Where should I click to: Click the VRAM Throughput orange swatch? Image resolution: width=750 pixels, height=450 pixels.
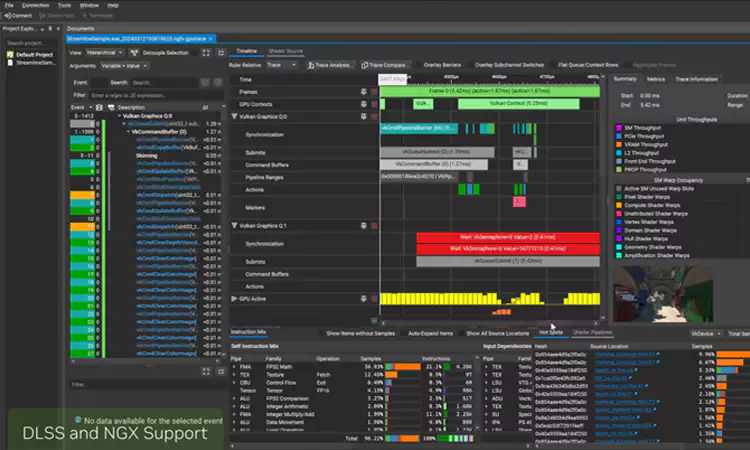click(619, 144)
